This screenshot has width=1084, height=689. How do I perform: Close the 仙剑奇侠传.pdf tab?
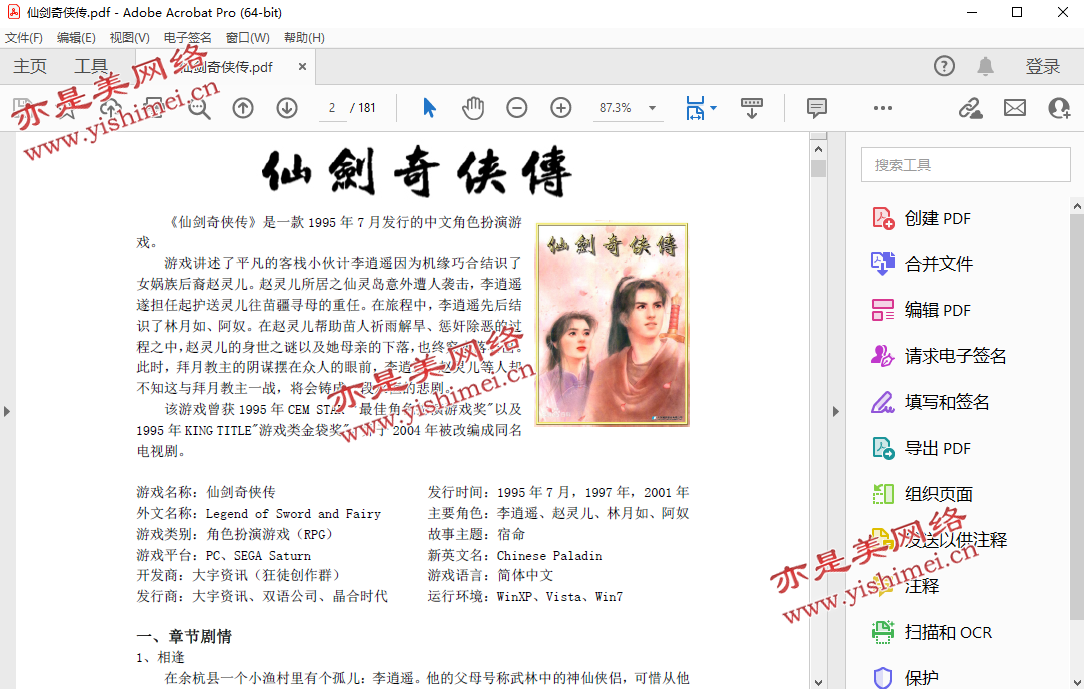pos(302,66)
